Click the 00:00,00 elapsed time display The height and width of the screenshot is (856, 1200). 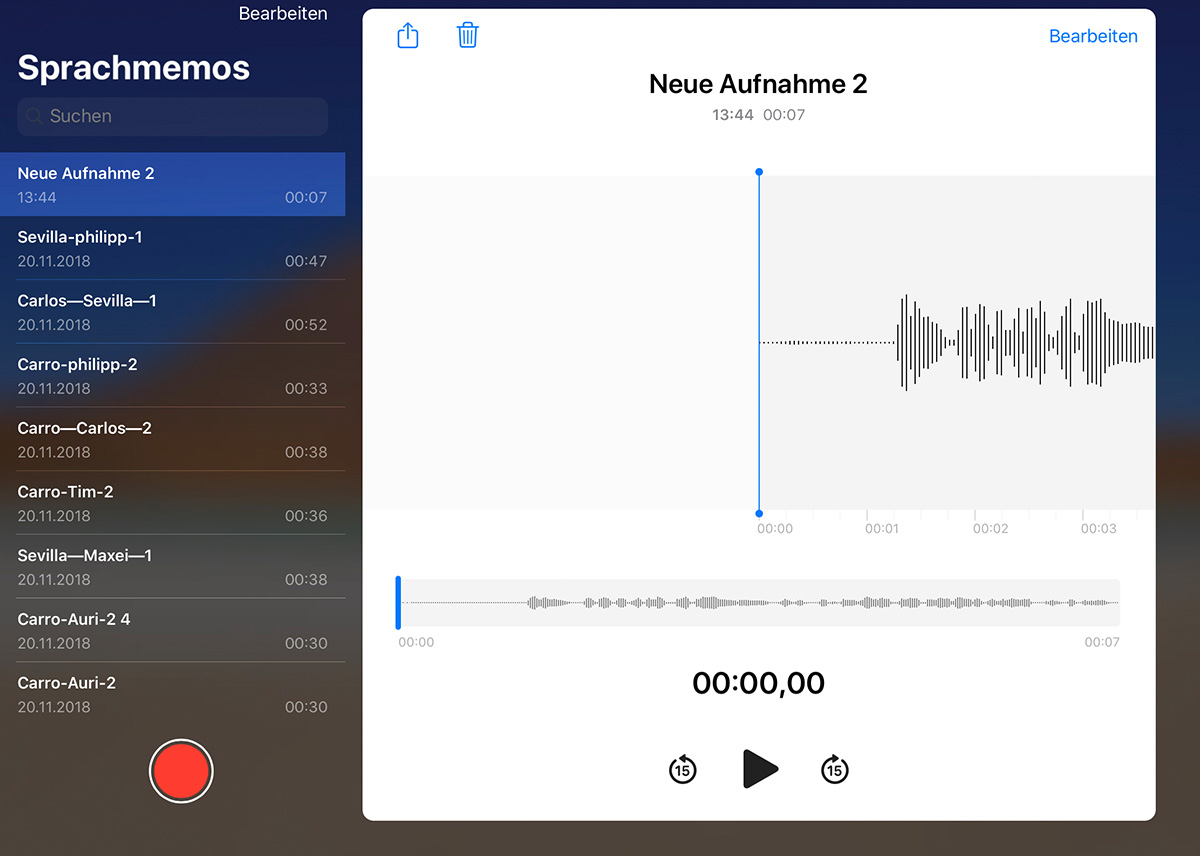coord(759,683)
